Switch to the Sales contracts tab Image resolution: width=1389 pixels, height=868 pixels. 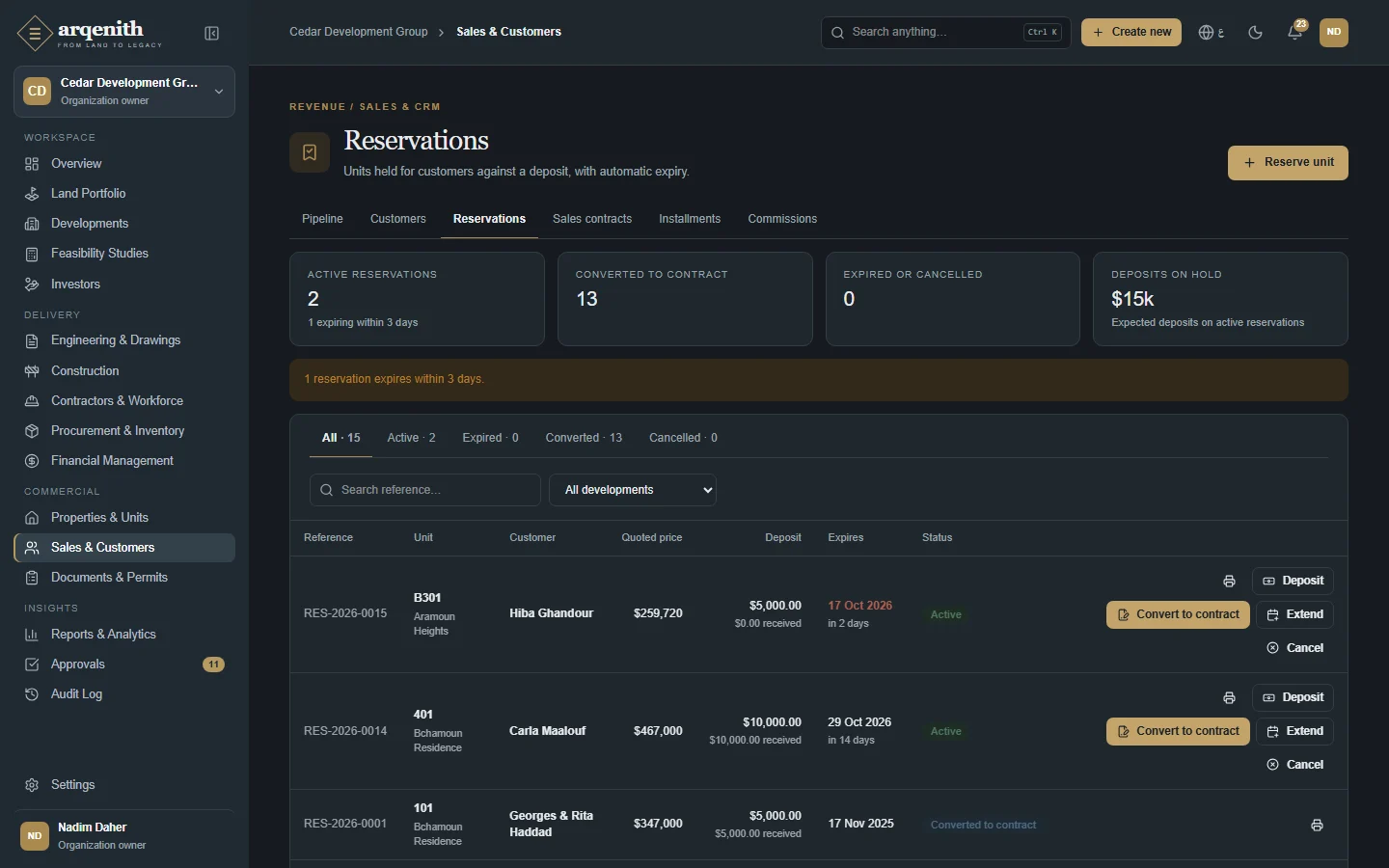click(x=592, y=219)
